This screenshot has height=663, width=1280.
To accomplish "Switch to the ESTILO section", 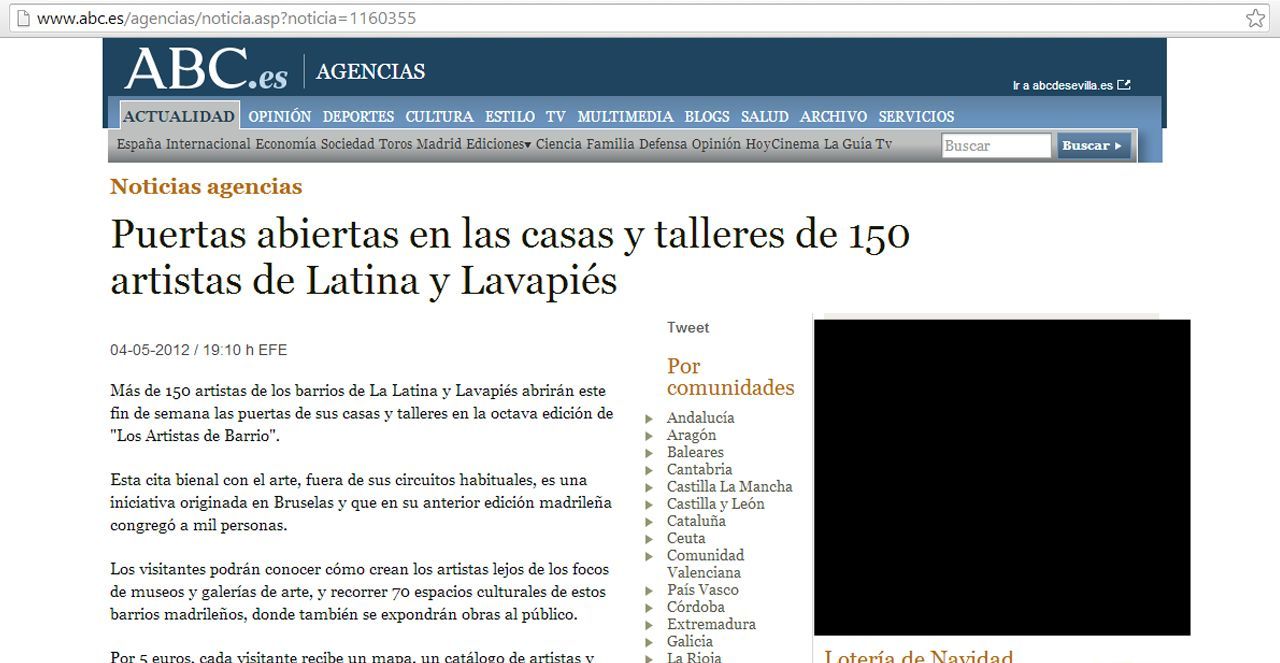I will pyautogui.click(x=510, y=116).
